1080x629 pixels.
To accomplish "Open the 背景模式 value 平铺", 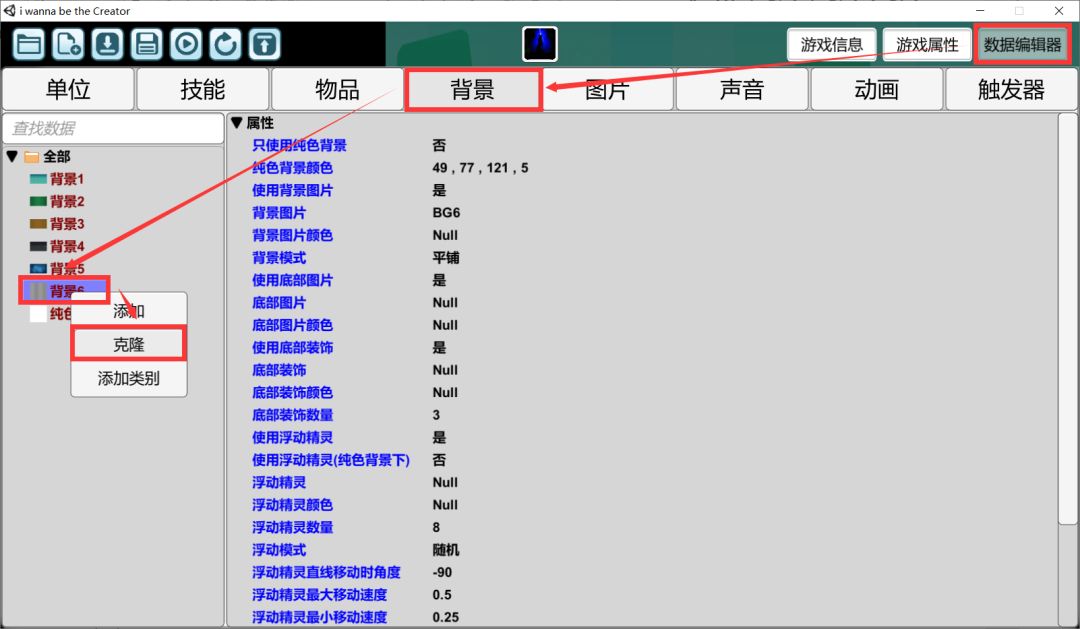I will tap(445, 257).
